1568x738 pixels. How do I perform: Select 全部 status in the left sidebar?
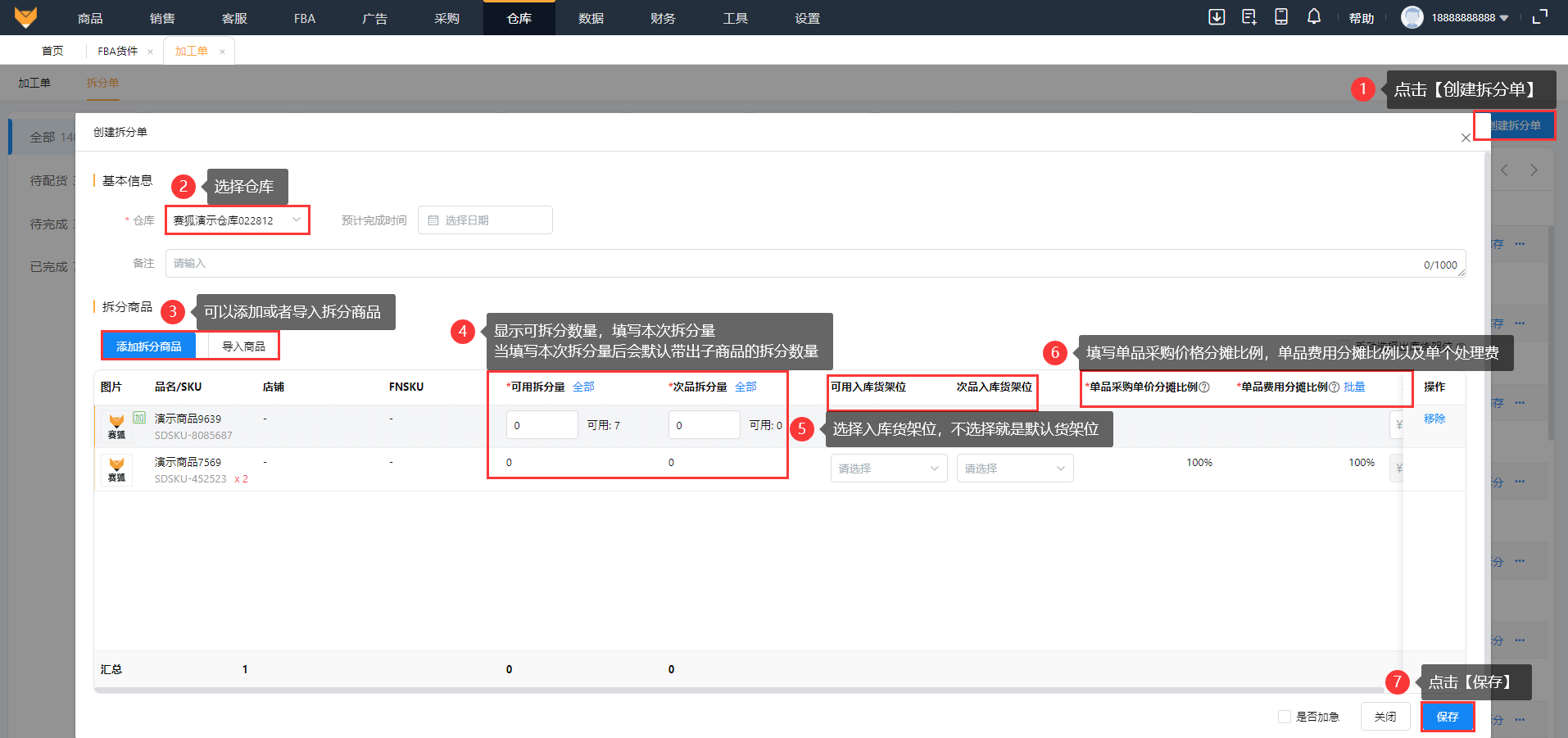coord(43,137)
